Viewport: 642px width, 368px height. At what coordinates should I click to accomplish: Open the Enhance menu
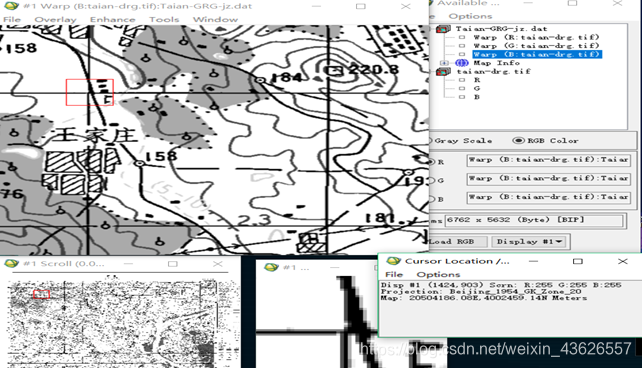tap(113, 19)
